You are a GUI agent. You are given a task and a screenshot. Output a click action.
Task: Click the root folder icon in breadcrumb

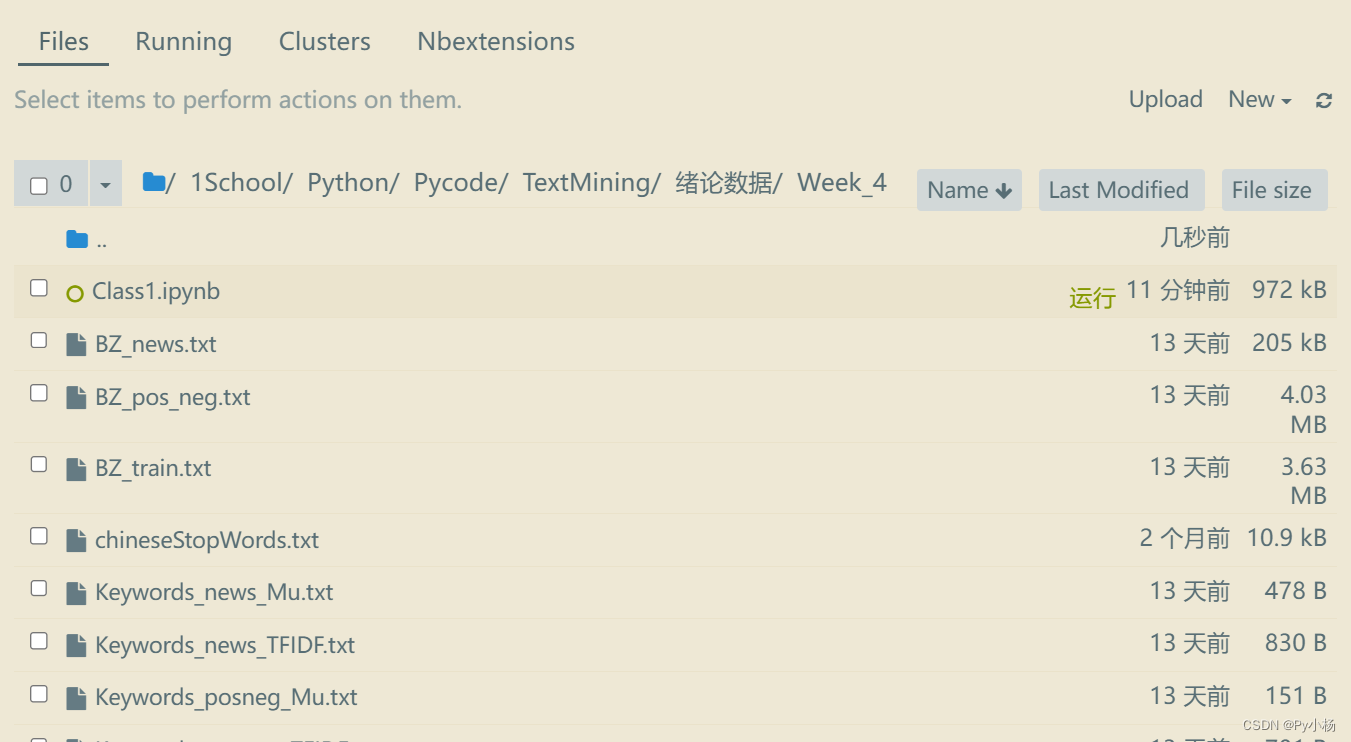click(154, 182)
